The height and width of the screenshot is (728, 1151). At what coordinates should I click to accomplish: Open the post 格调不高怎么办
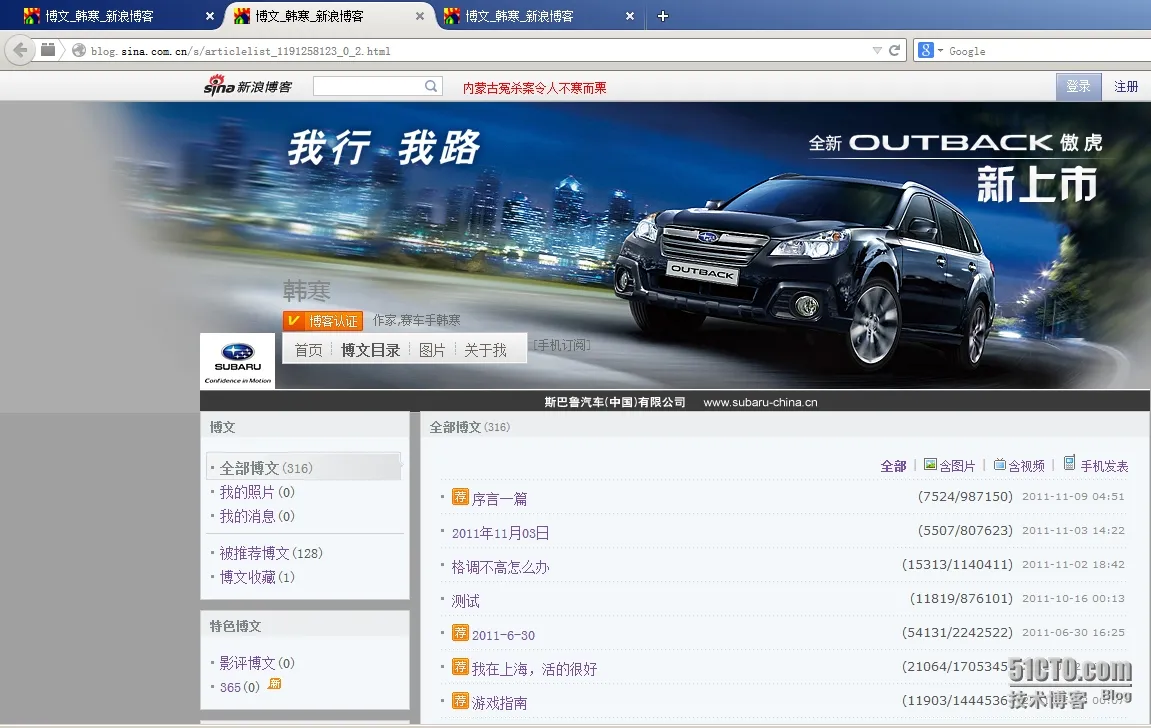click(500, 567)
